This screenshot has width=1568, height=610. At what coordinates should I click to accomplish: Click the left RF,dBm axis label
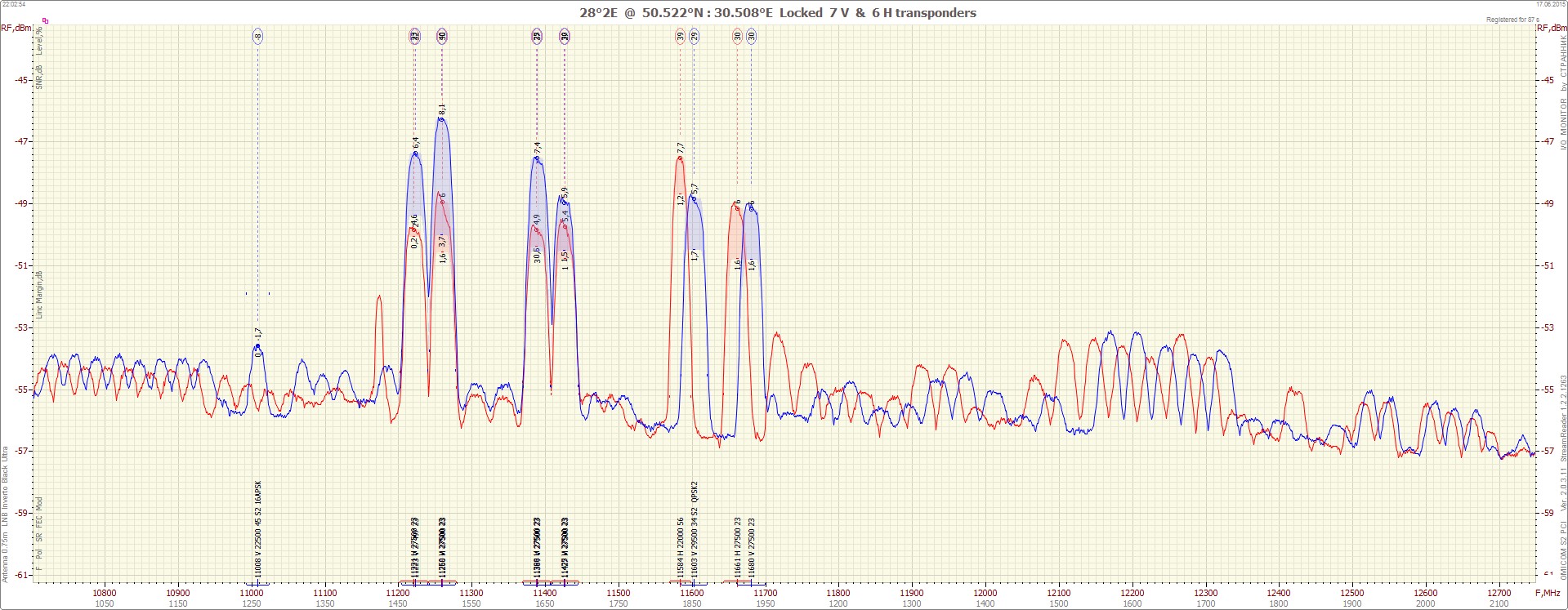coord(16,28)
